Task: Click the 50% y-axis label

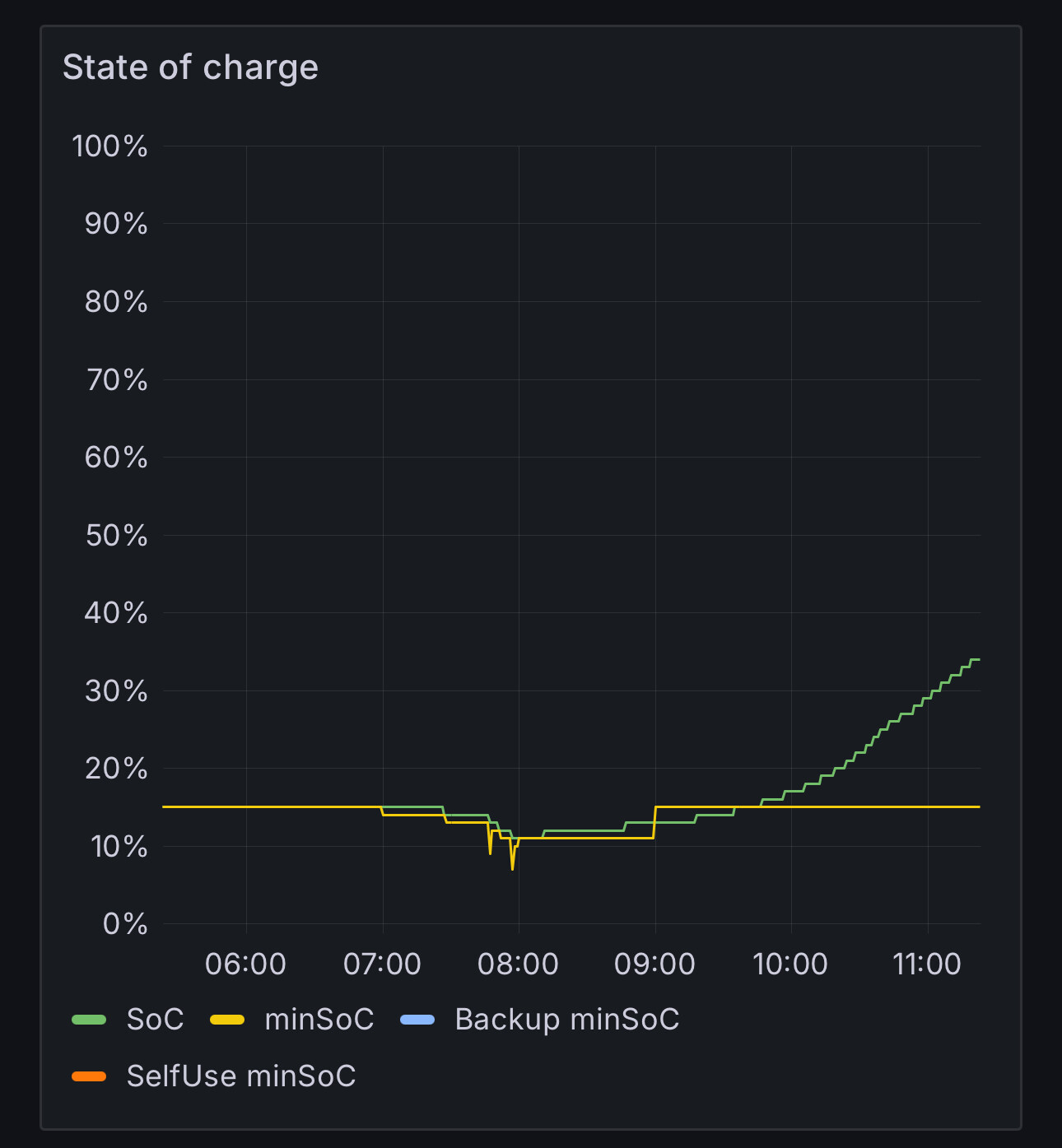Action: click(116, 536)
